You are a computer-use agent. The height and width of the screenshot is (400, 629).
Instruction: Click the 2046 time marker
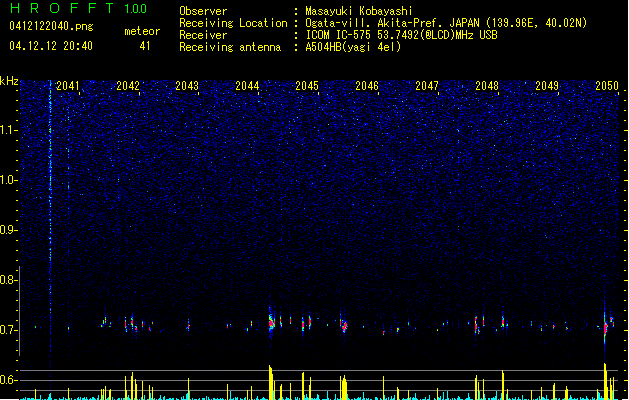(367, 86)
